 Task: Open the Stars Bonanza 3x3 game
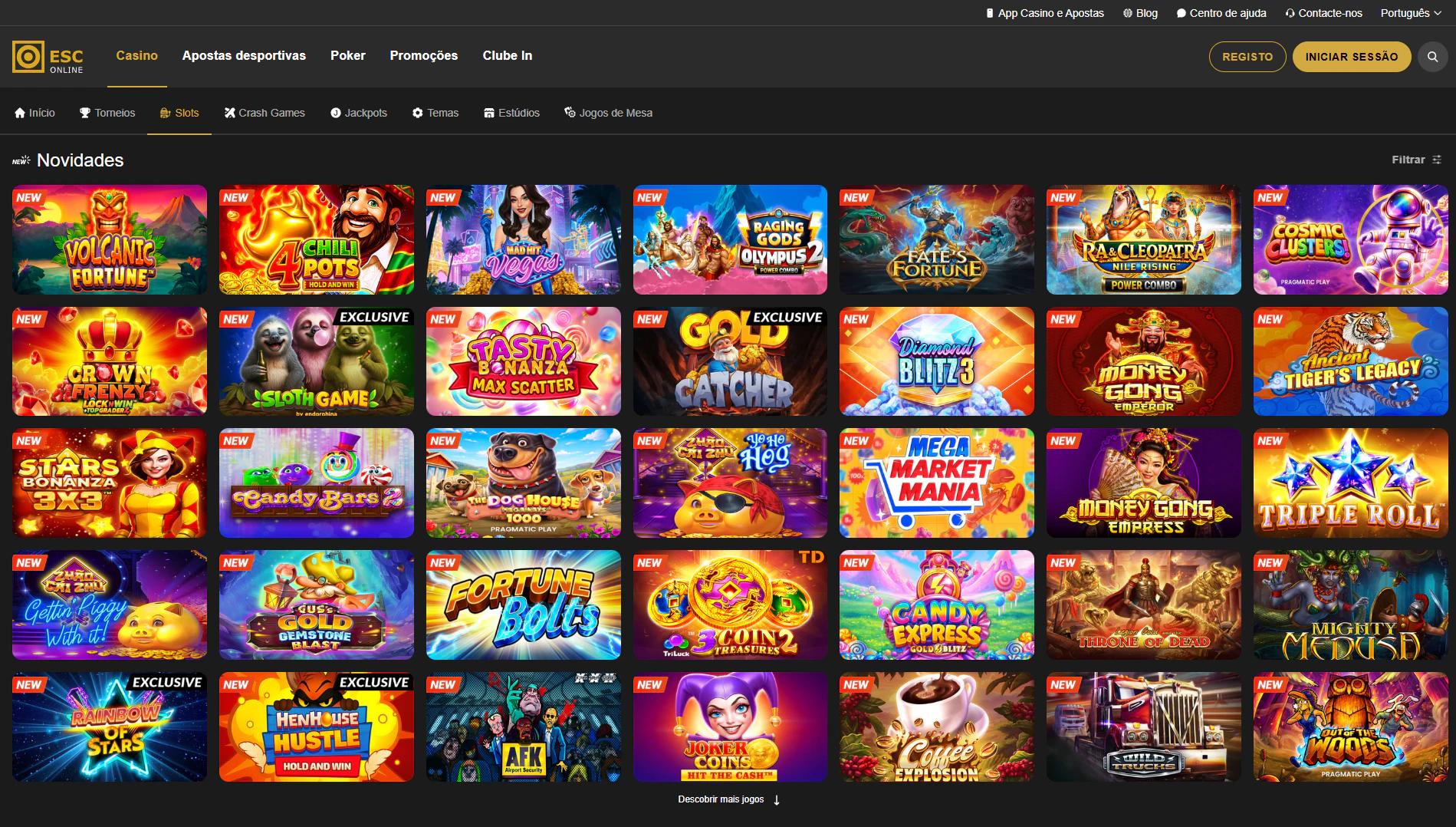110,483
